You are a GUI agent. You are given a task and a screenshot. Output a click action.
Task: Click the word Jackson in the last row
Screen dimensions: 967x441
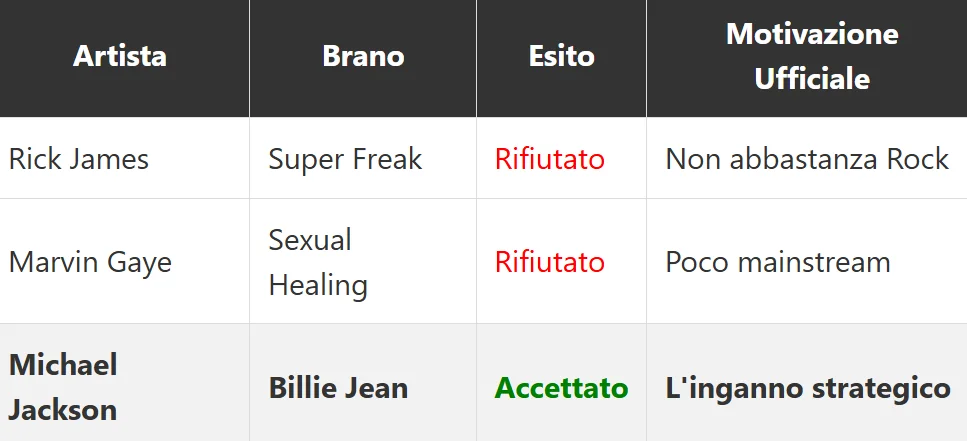pyautogui.click(x=63, y=409)
